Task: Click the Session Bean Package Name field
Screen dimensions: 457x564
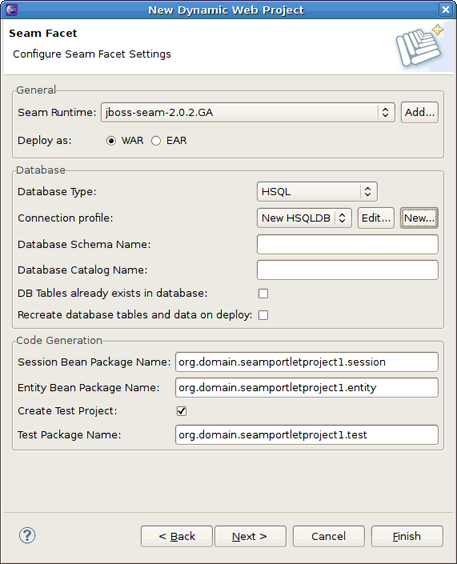Action: [x=307, y=362]
